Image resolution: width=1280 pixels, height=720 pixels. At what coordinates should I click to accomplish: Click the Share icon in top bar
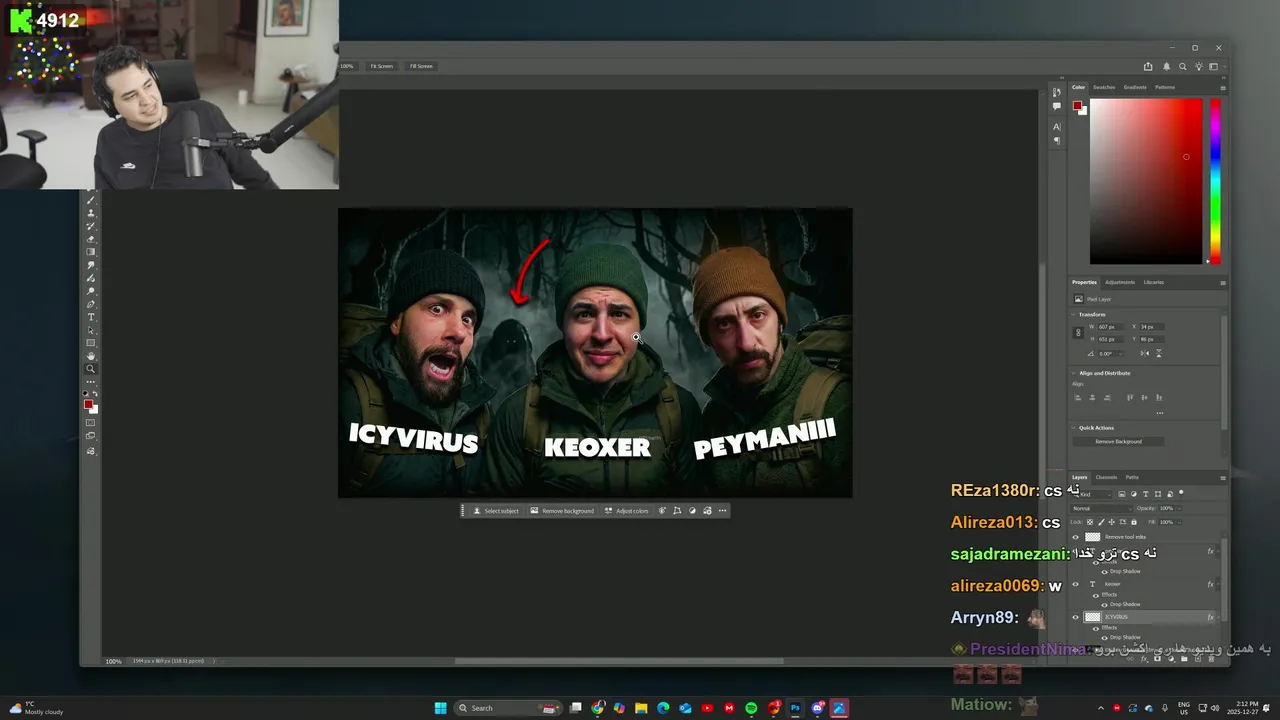point(1148,66)
